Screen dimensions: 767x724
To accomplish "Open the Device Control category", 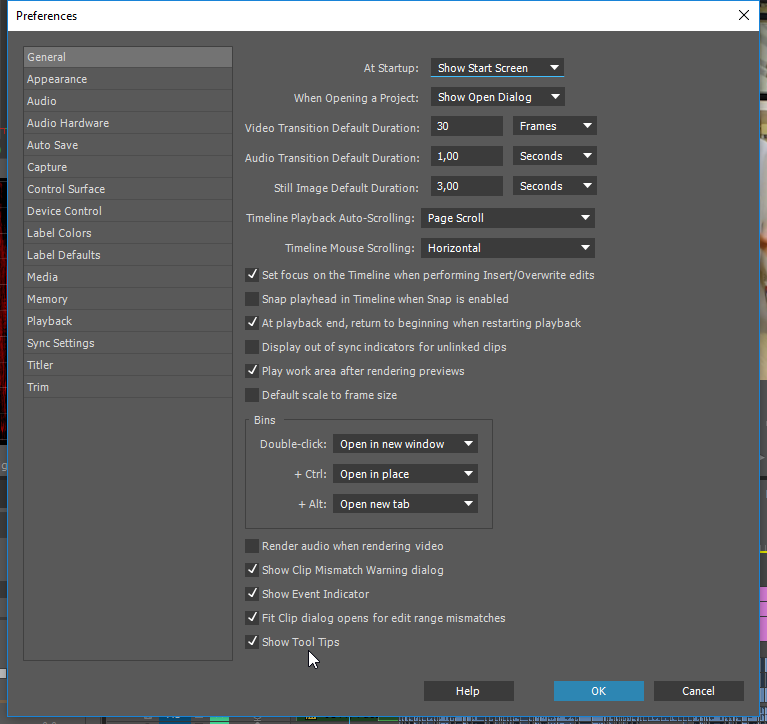I will [128, 211].
